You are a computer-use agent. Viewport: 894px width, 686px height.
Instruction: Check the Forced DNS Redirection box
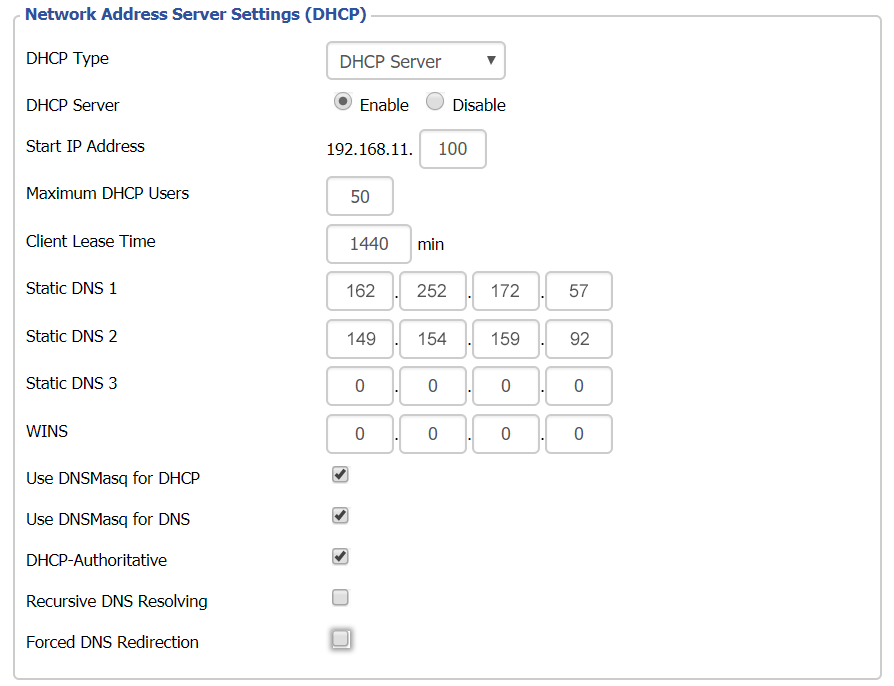tap(340, 637)
